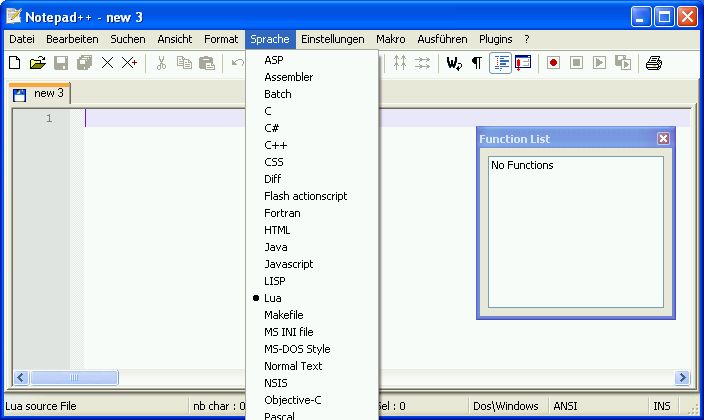The width and height of the screenshot is (704, 420).
Task: Click the Cut scissors icon
Action: pyautogui.click(x=161, y=63)
